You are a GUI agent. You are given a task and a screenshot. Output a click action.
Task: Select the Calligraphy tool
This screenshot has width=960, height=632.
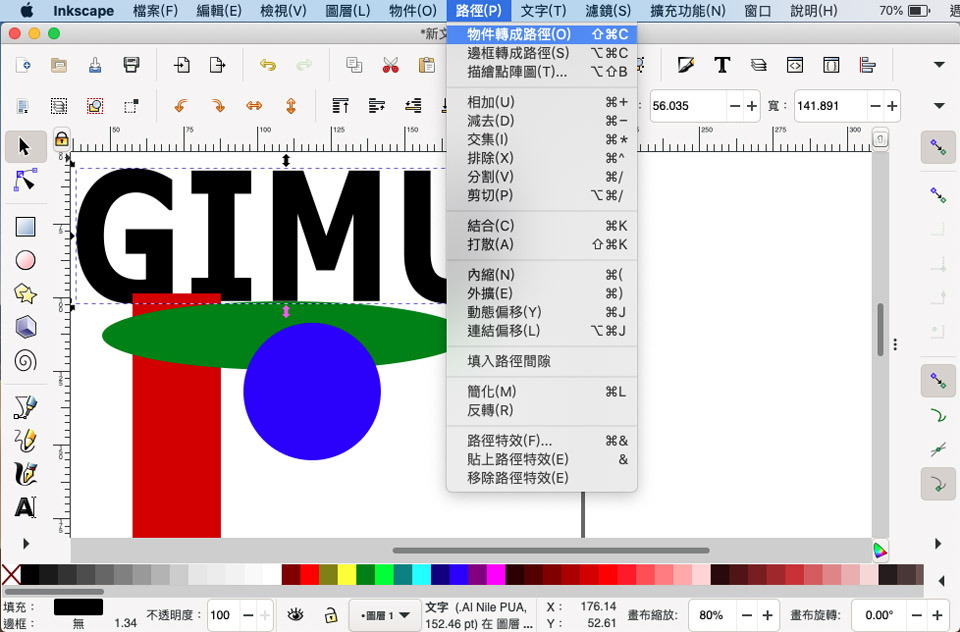click(x=25, y=474)
